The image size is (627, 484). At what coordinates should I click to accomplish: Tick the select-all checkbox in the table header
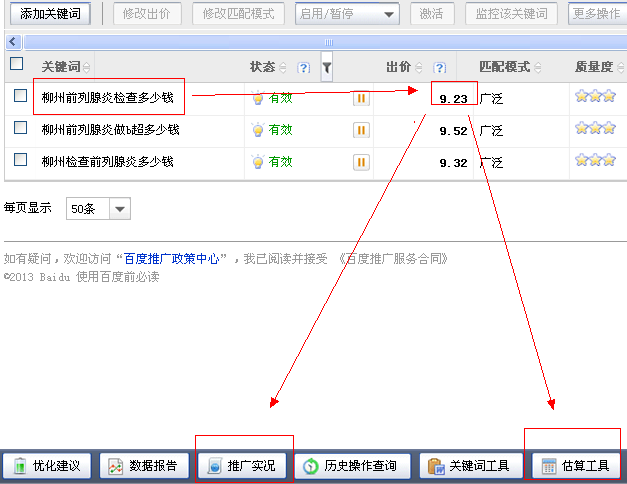tap(16, 63)
